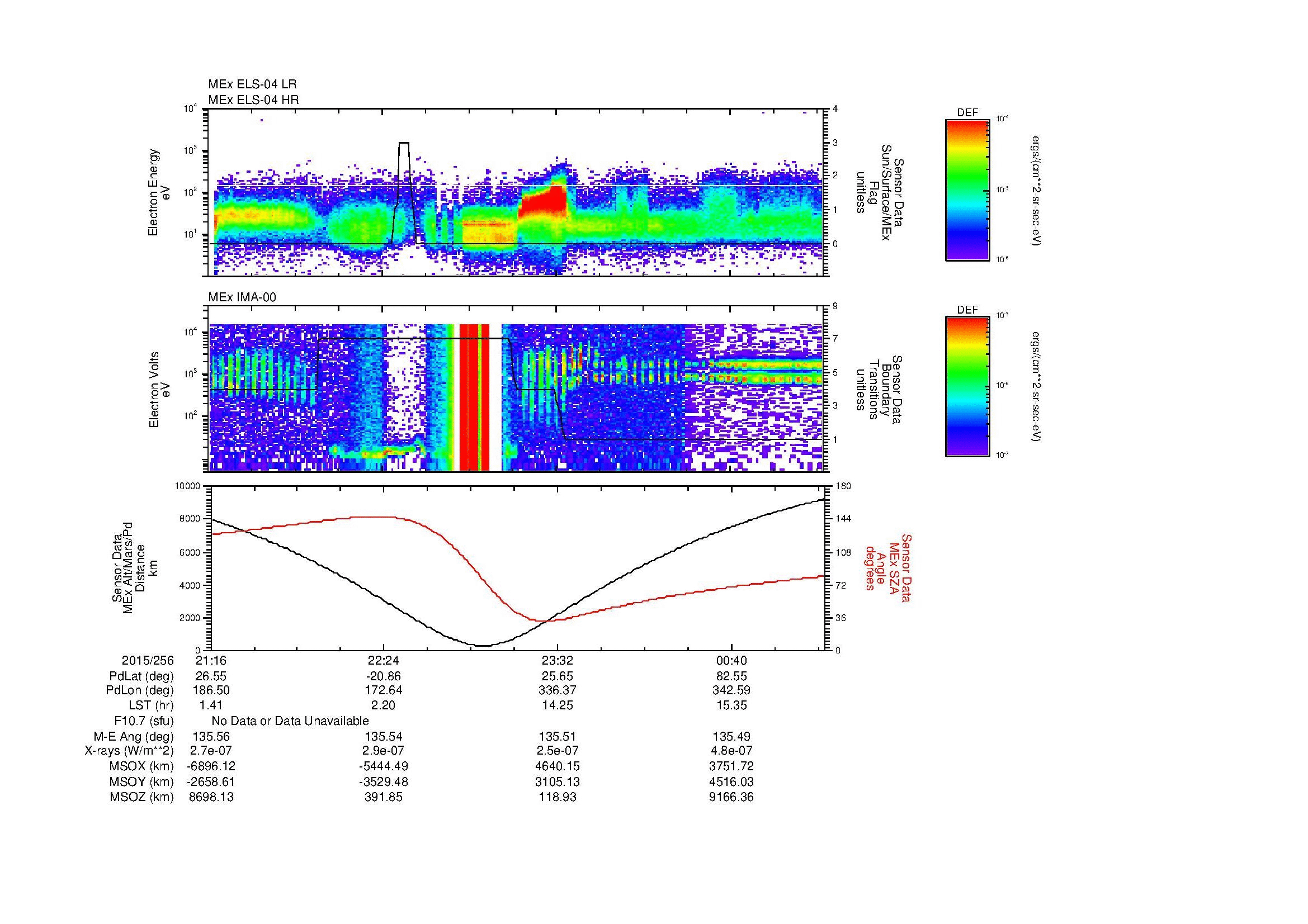Click the F10.7 (sfu) row label
The image size is (1308, 924).
tap(144, 721)
